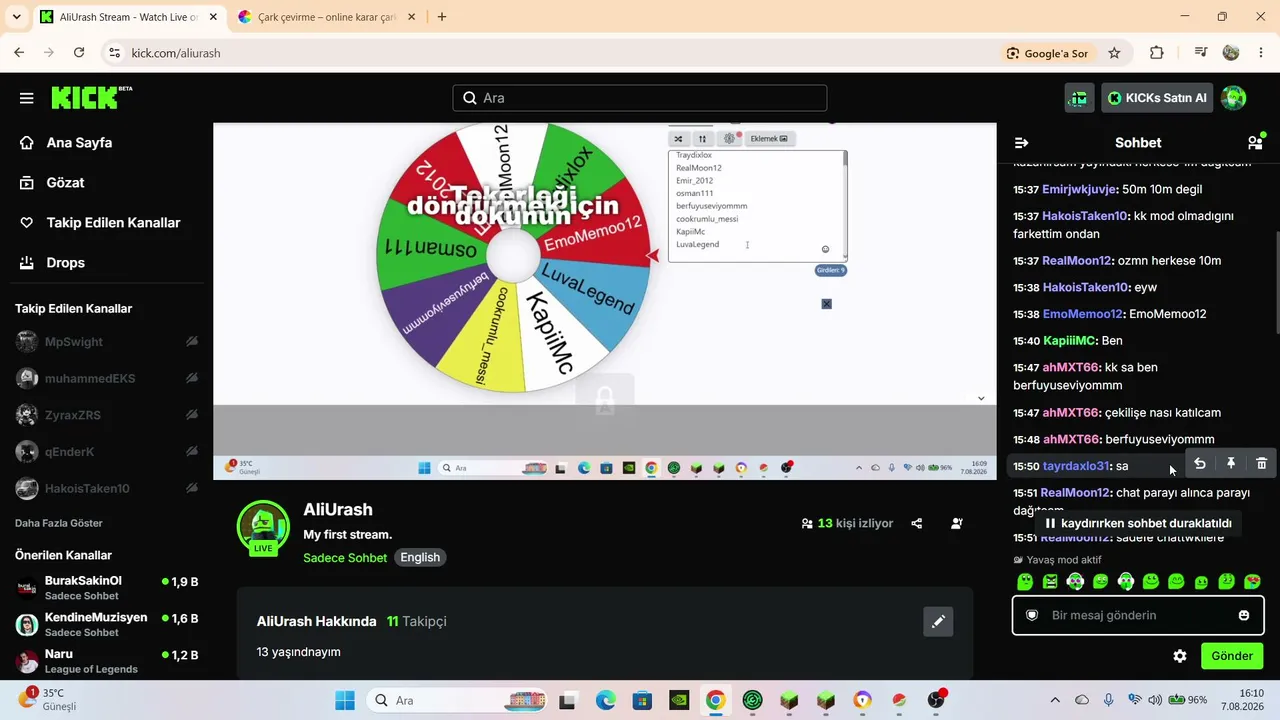Open Chrome tab search dropdown

click(16, 17)
